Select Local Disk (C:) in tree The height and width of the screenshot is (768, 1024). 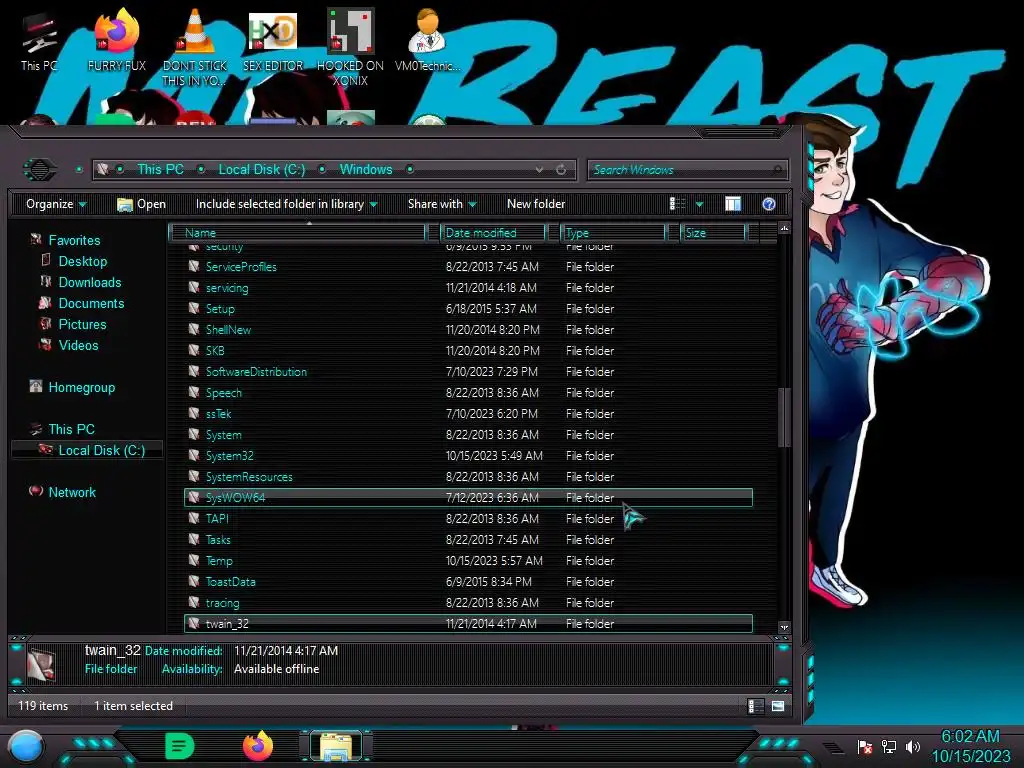point(87,450)
